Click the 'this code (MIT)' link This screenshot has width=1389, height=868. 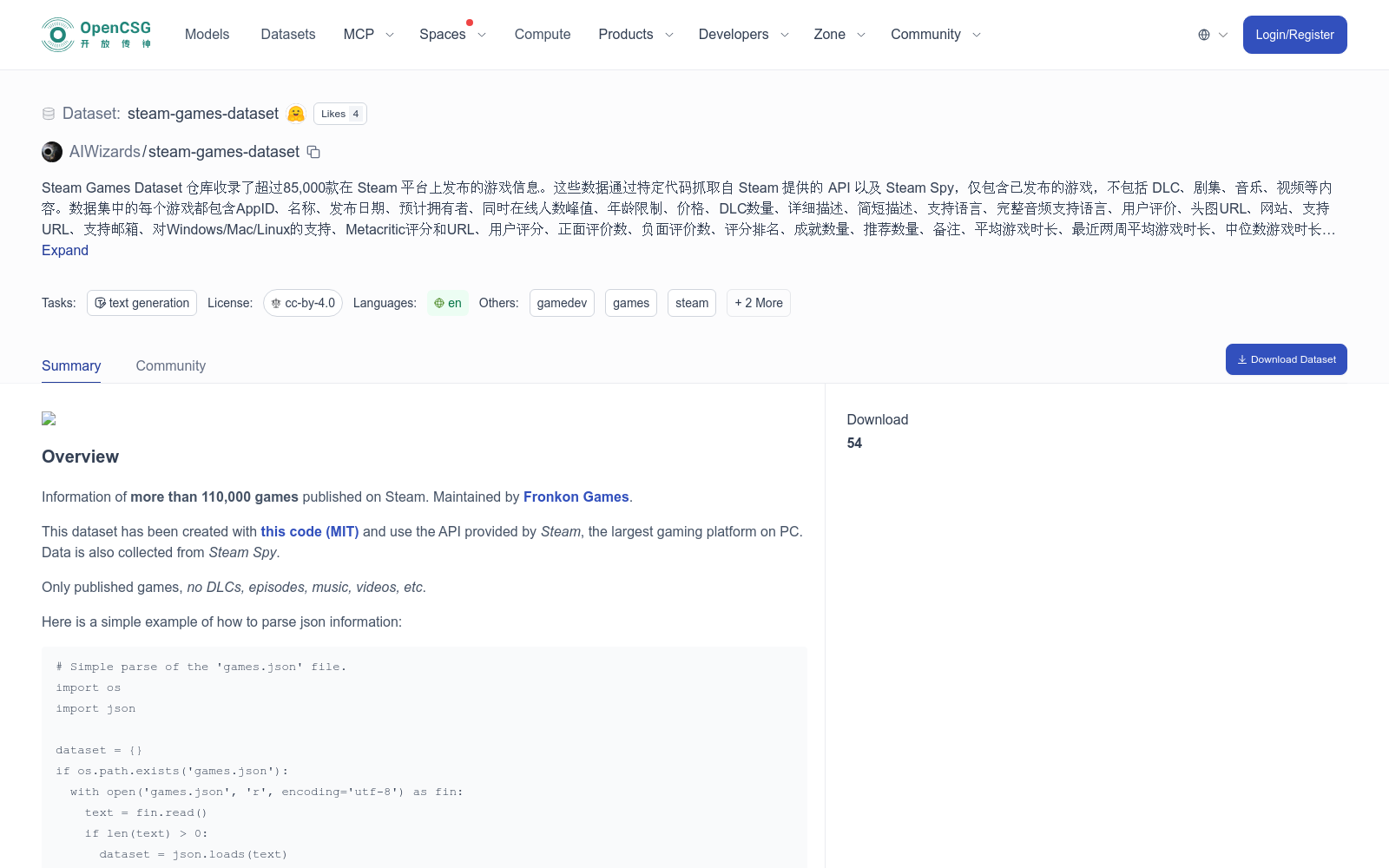(x=310, y=531)
